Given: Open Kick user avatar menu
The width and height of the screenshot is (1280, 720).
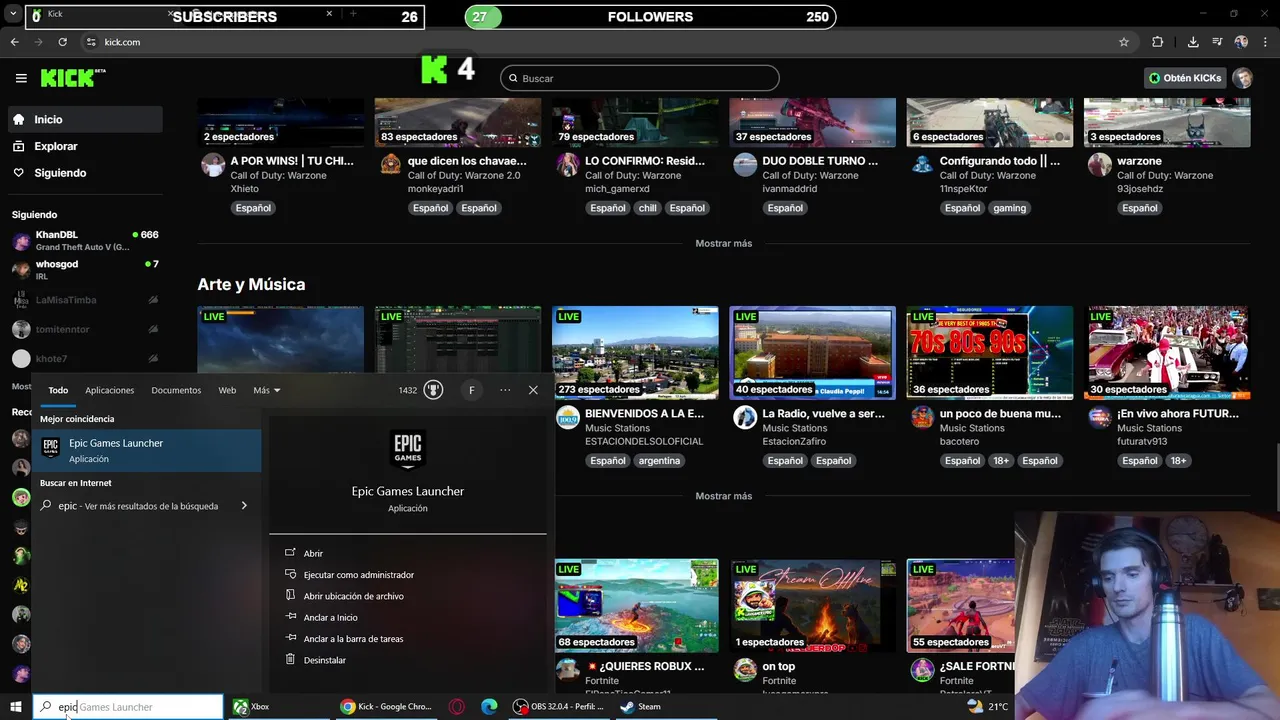Looking at the screenshot, I should pyautogui.click(x=1242, y=78).
